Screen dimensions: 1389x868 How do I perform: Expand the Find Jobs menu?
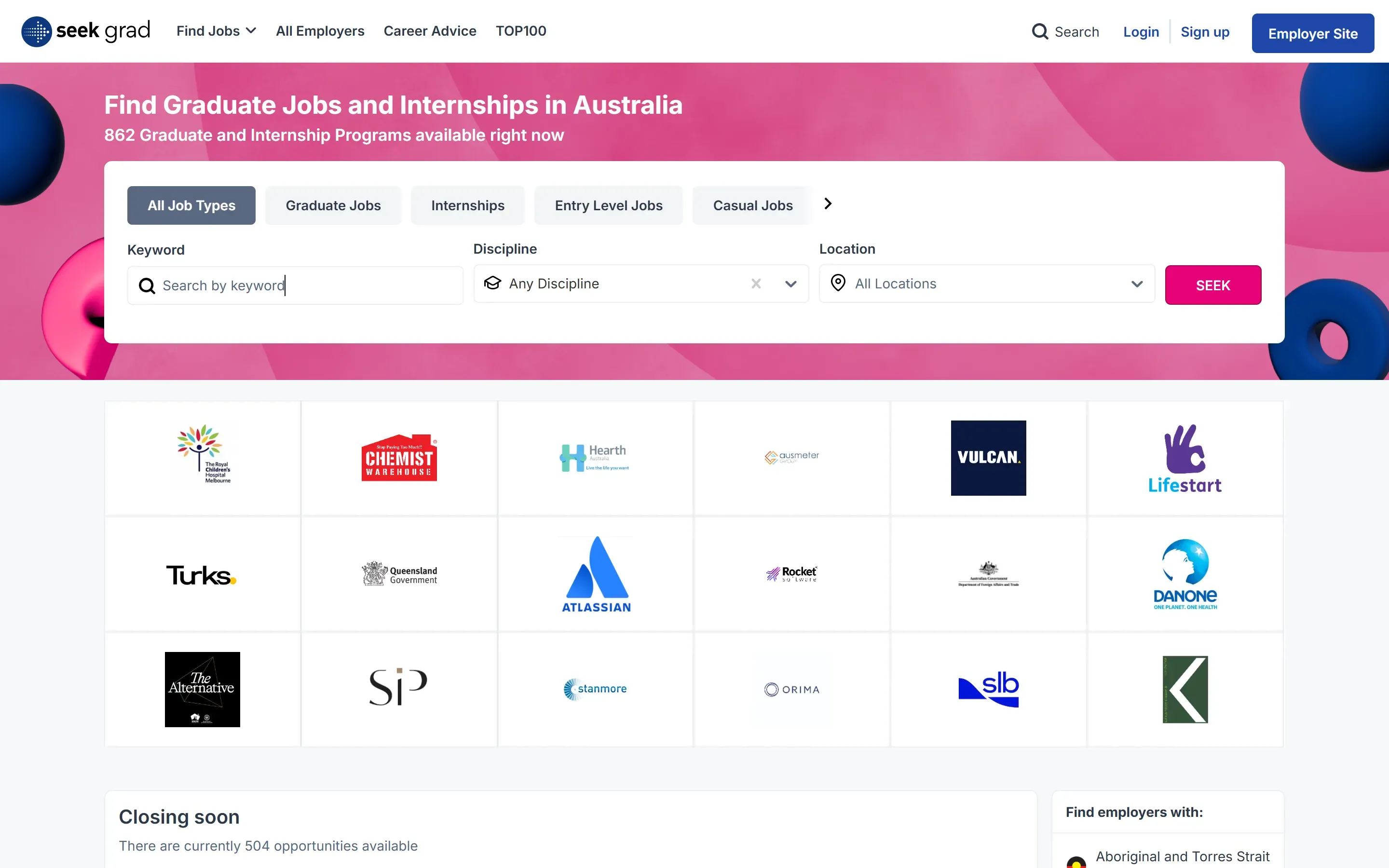click(x=216, y=31)
